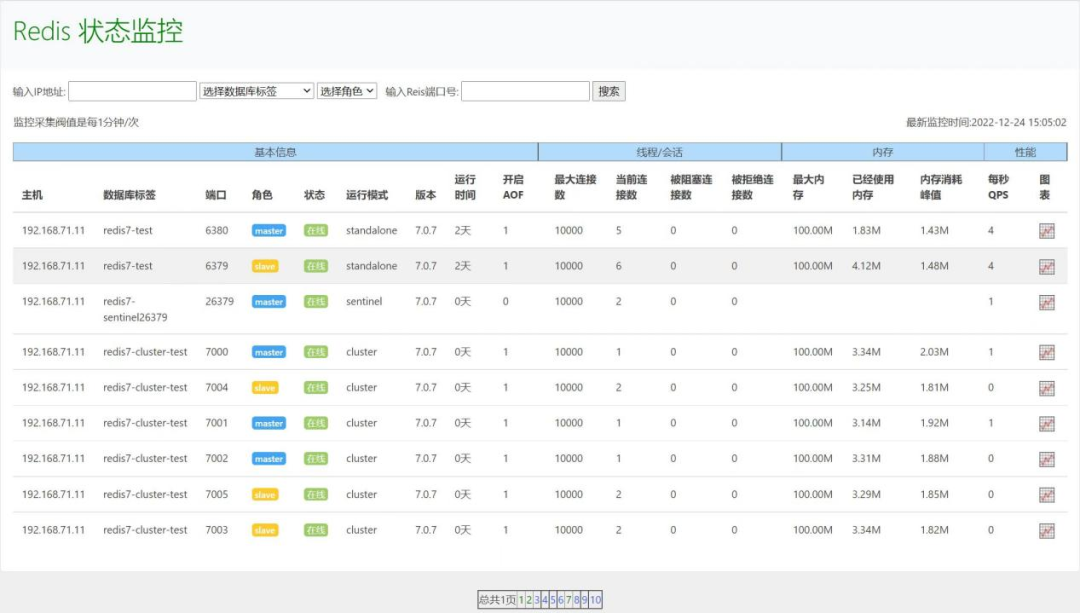Open the chart for cluster port 7003
This screenshot has height=613, width=1080.
click(x=1048, y=529)
